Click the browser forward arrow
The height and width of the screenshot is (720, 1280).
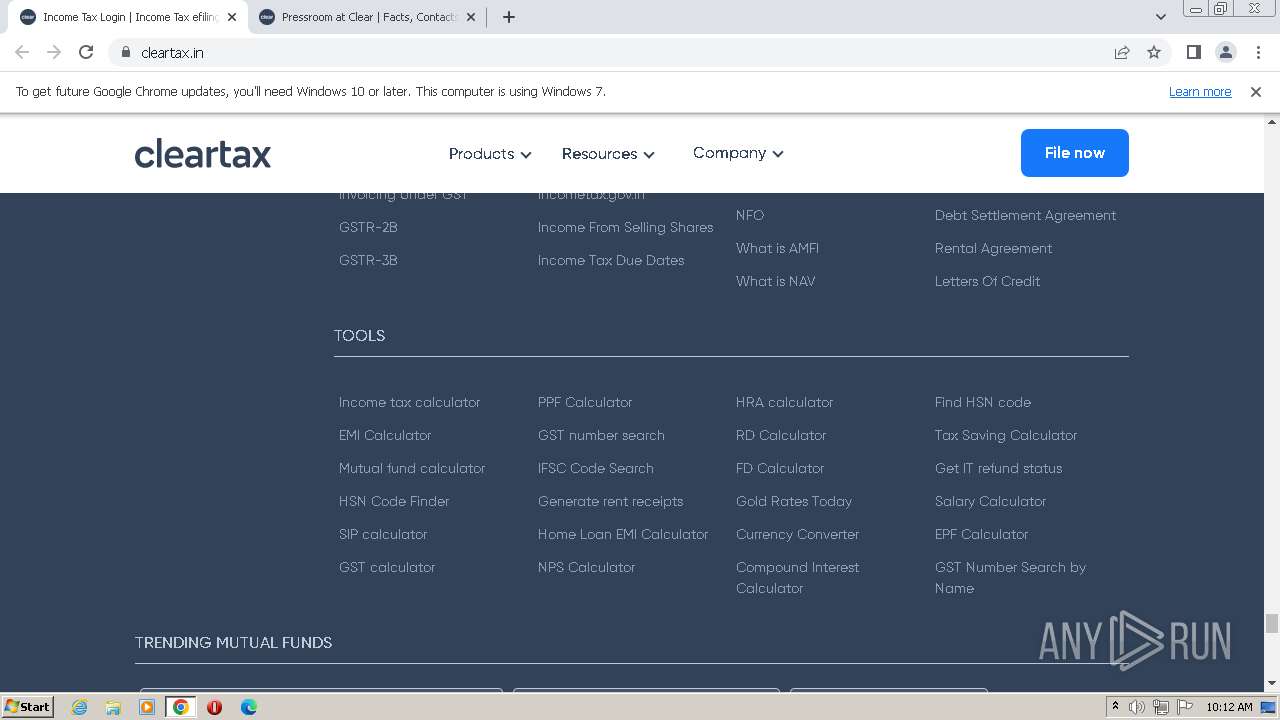54,52
